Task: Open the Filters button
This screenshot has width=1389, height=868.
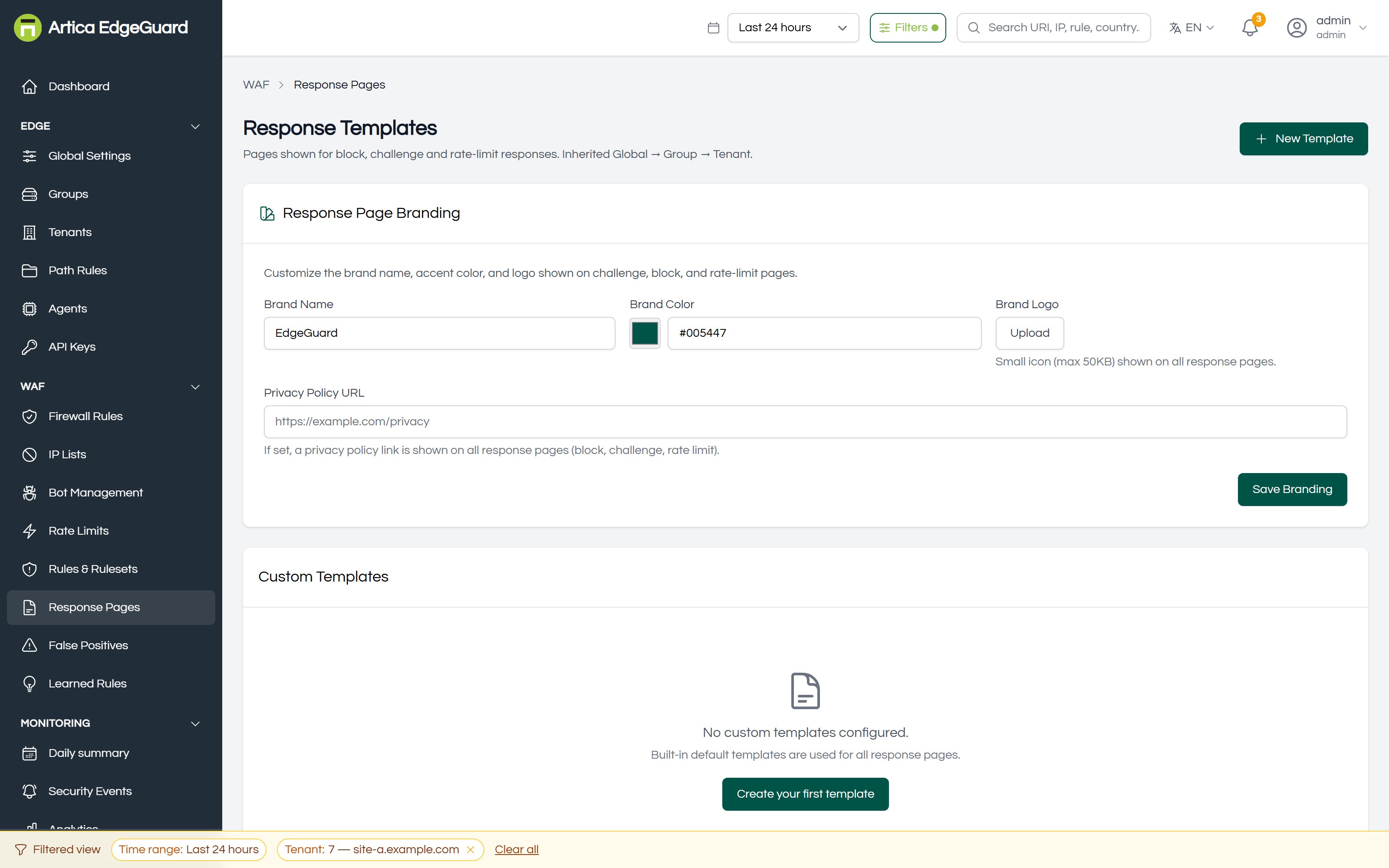Action: (908, 27)
